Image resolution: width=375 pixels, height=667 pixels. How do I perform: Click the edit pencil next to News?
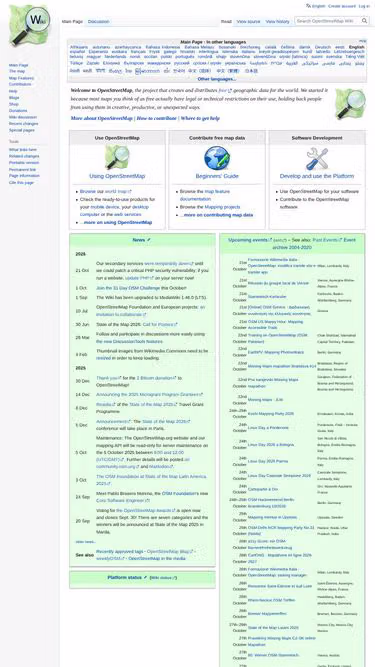149,240
